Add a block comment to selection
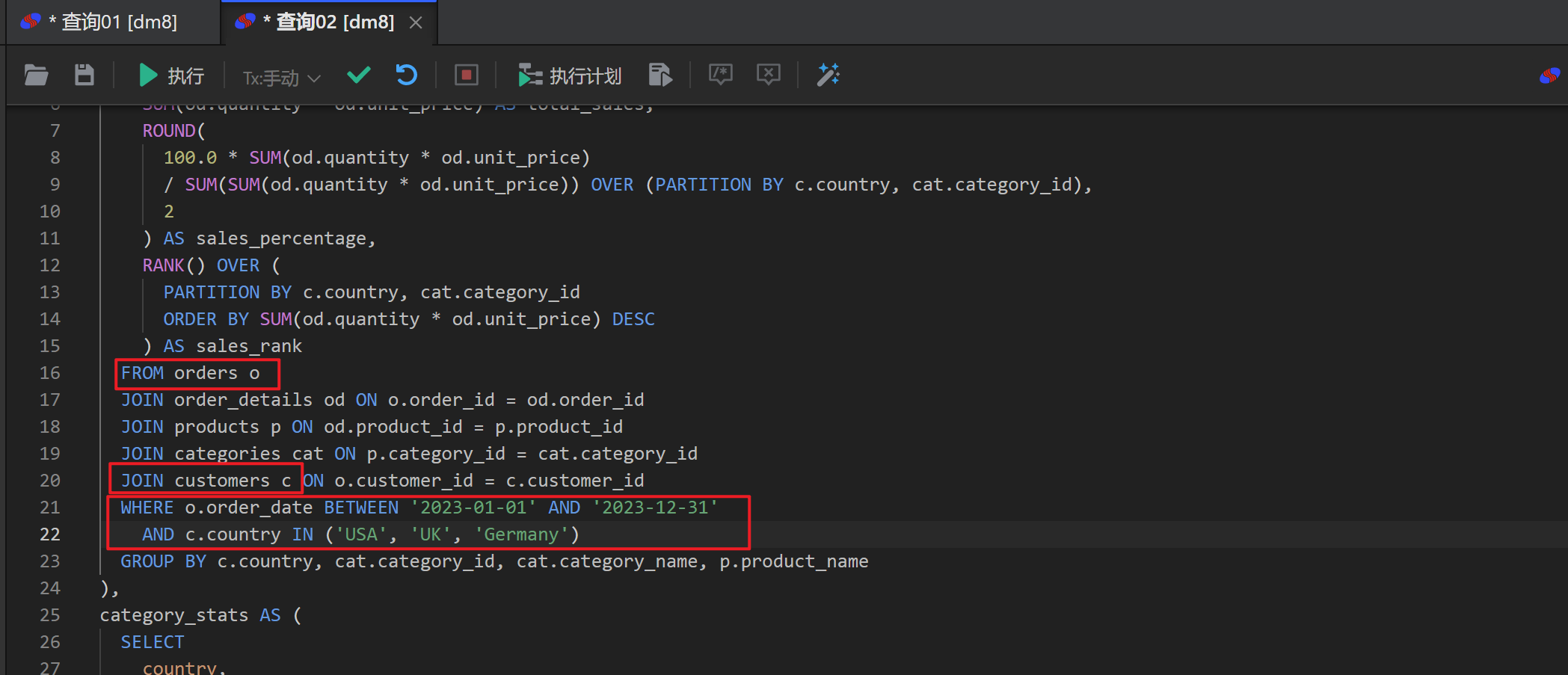Image resolution: width=1568 pixels, height=675 pixels. coord(720,75)
